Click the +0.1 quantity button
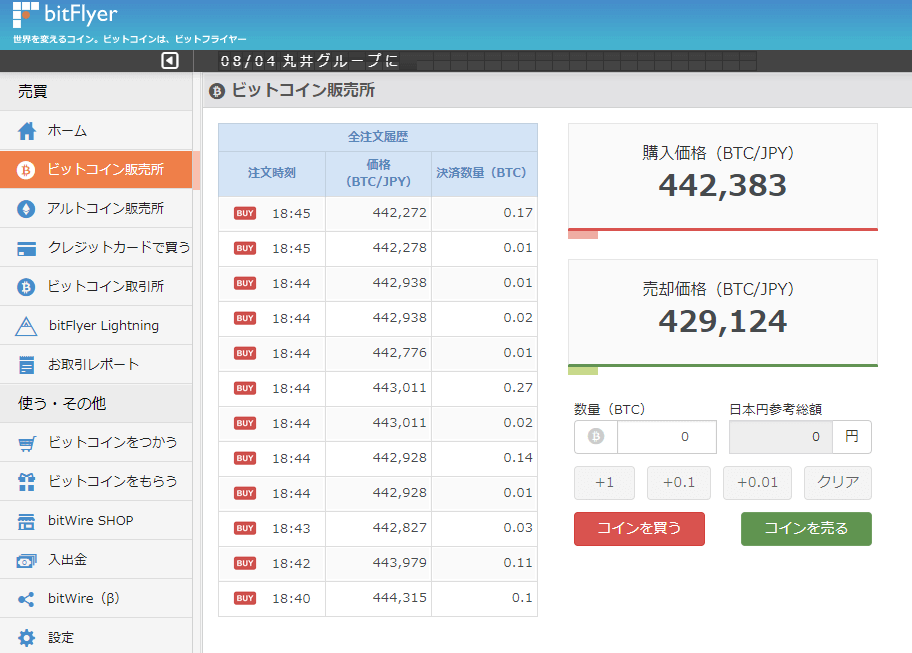This screenshot has width=912, height=653. (679, 483)
